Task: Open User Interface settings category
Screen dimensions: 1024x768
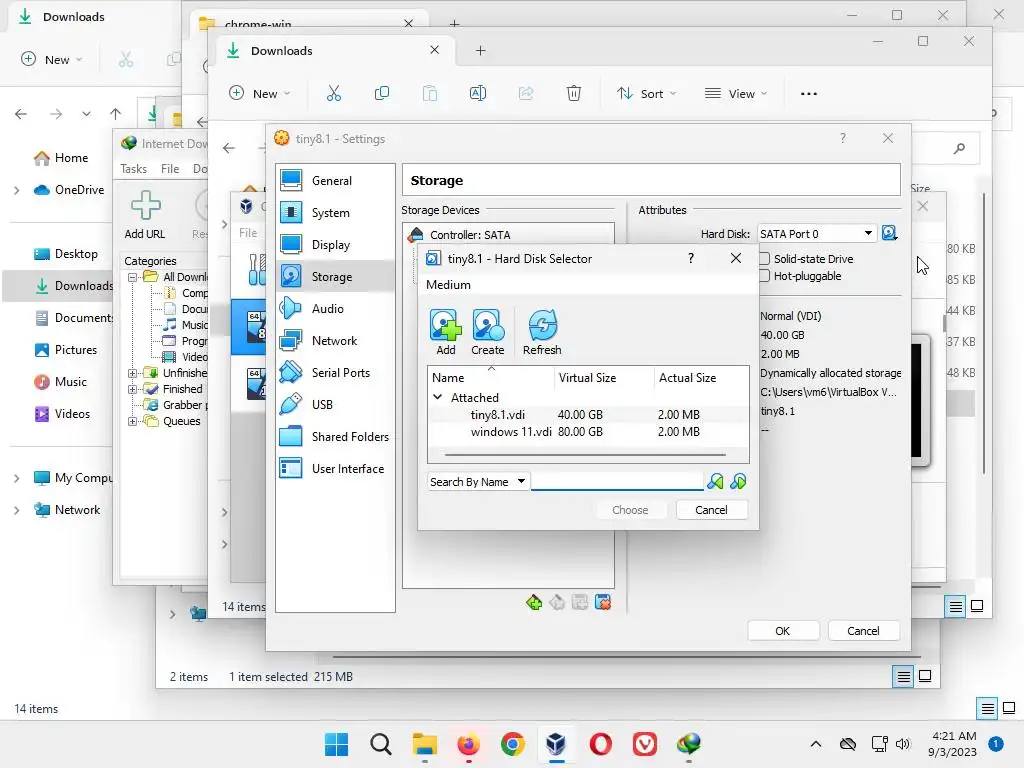Action: point(335,468)
